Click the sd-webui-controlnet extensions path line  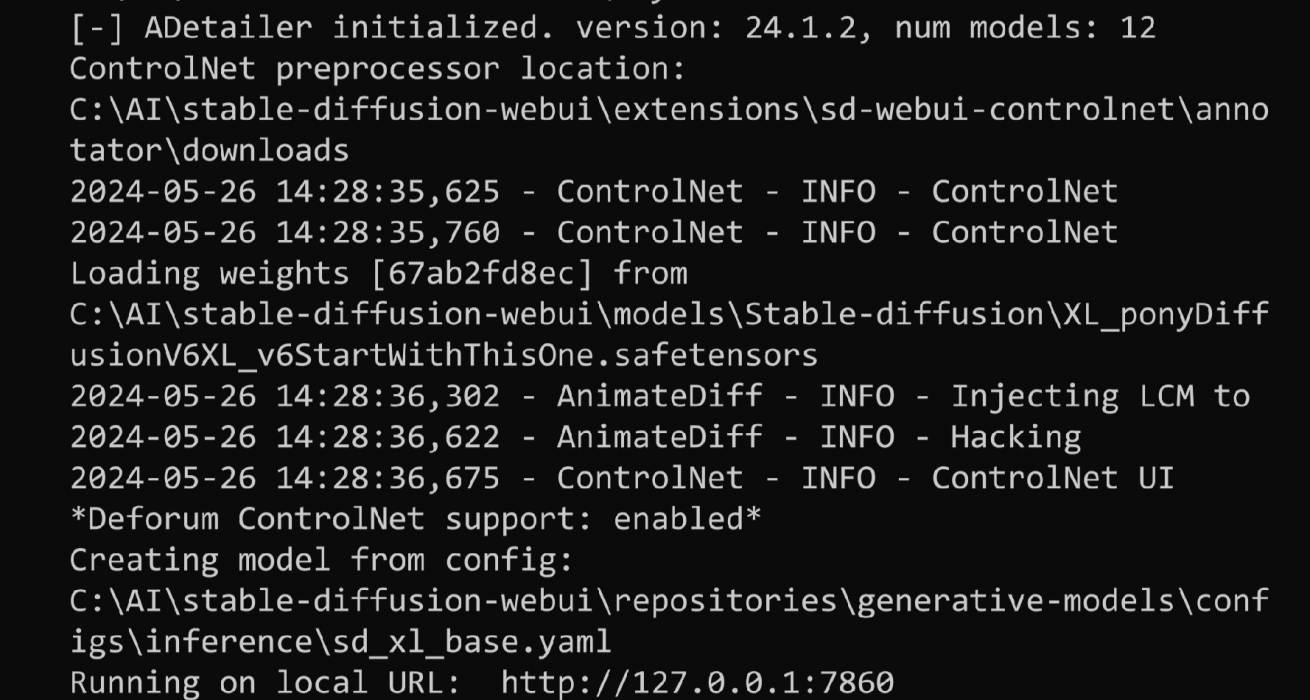[x=668, y=110]
